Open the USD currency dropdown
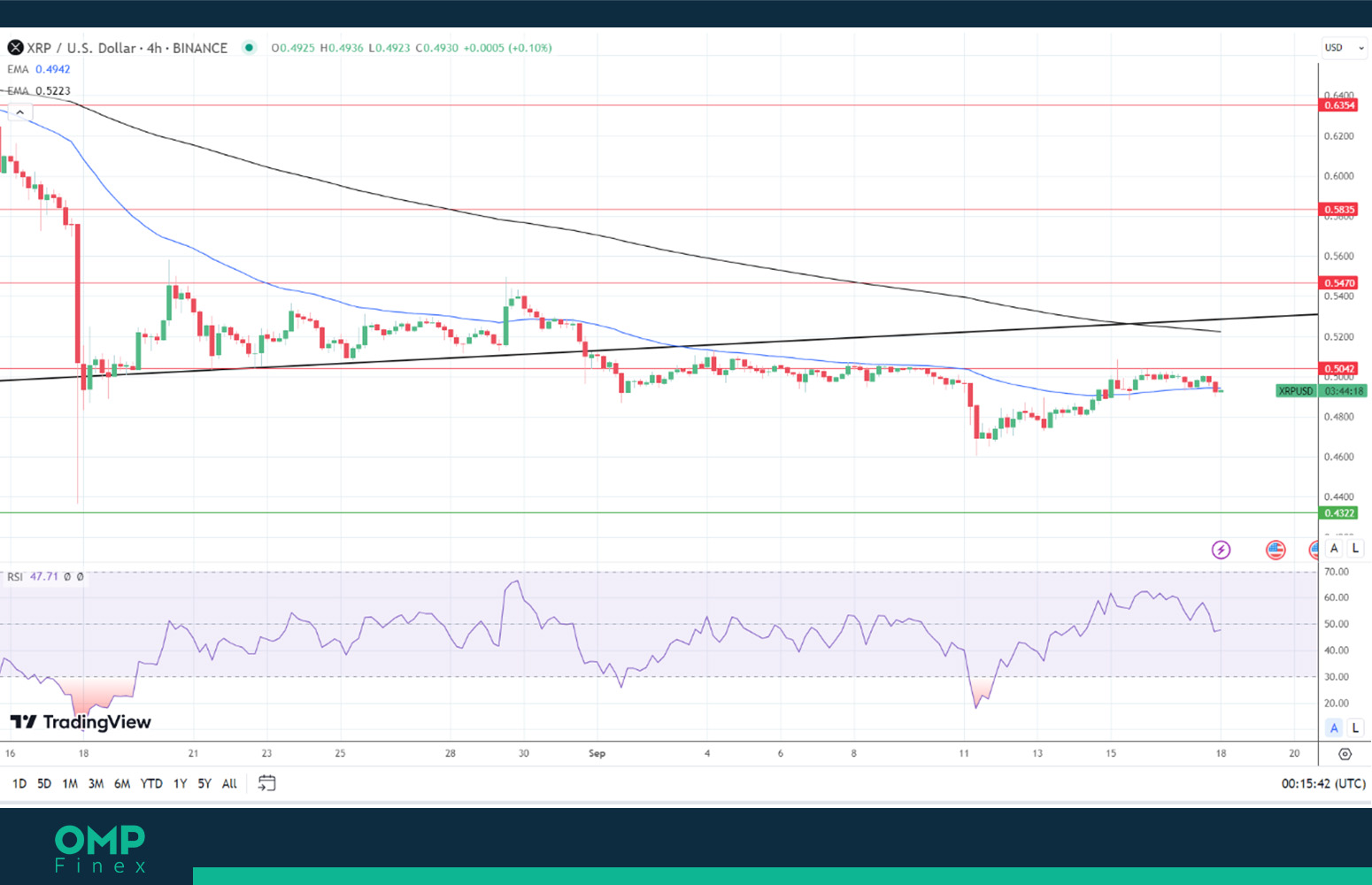 coord(1344,48)
